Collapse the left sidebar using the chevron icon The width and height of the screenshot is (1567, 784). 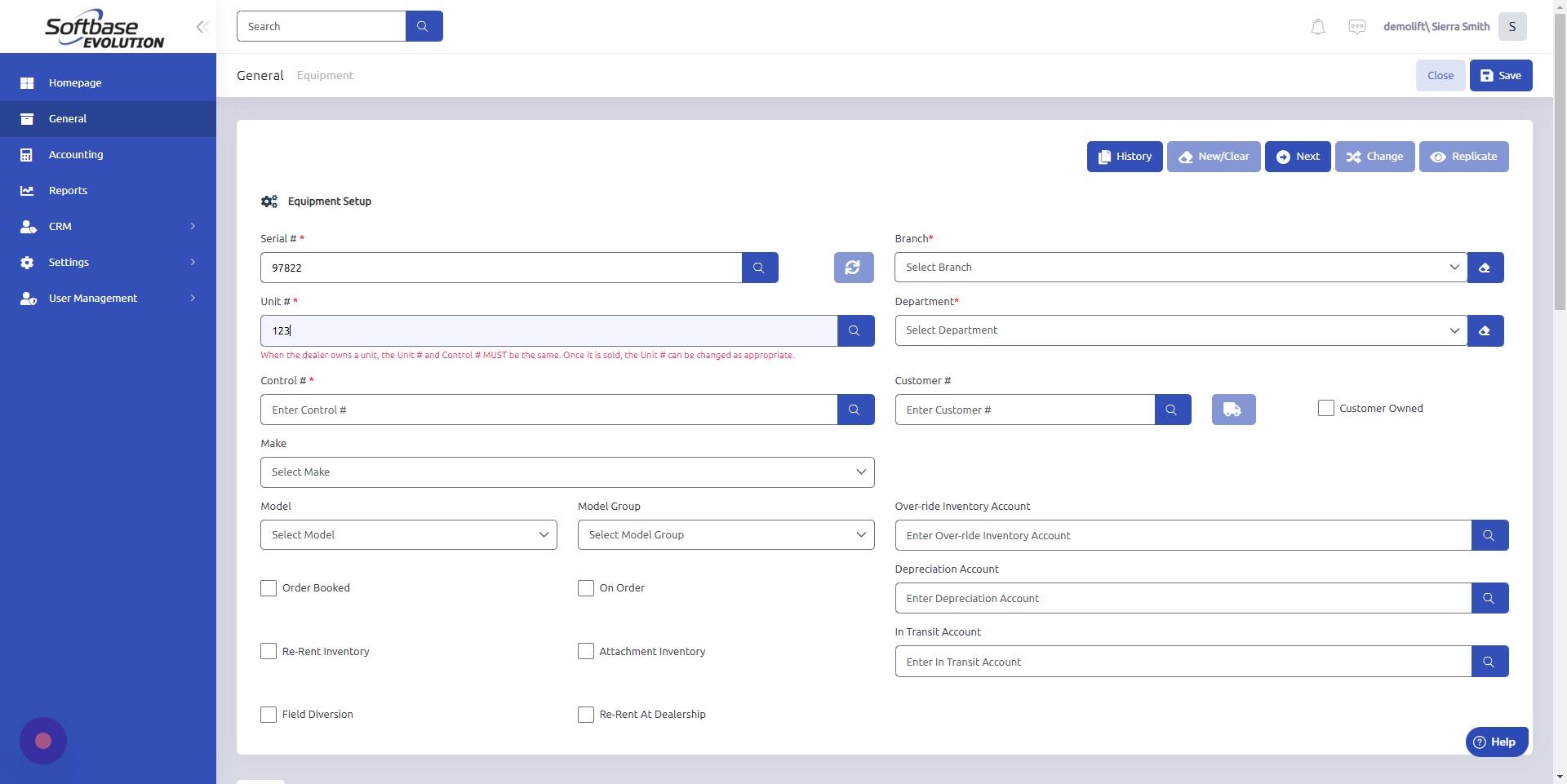click(x=202, y=26)
